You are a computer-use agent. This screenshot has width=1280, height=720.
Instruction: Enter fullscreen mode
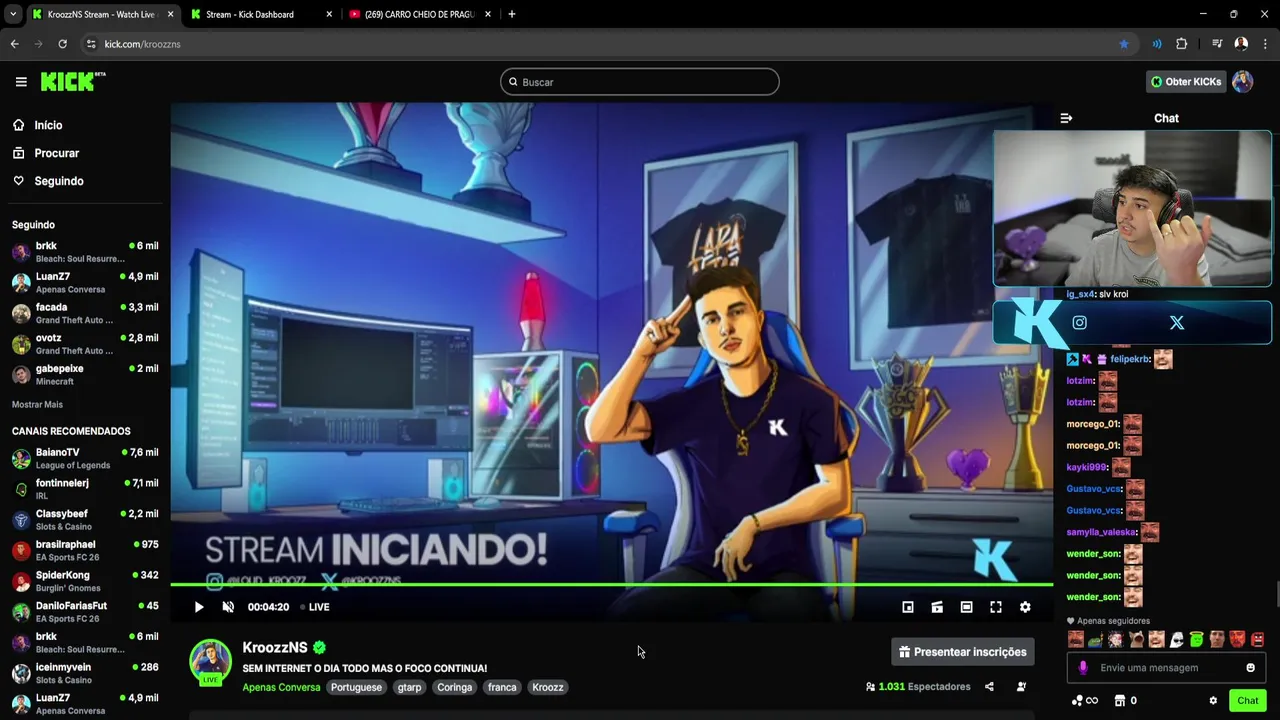coord(996,607)
